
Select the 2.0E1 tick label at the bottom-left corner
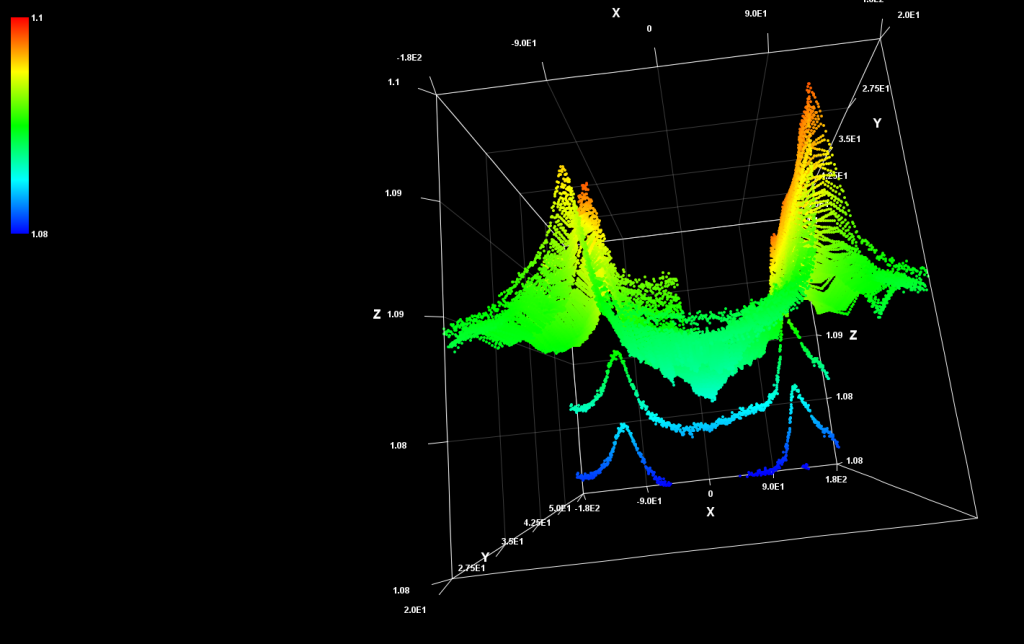click(415, 610)
